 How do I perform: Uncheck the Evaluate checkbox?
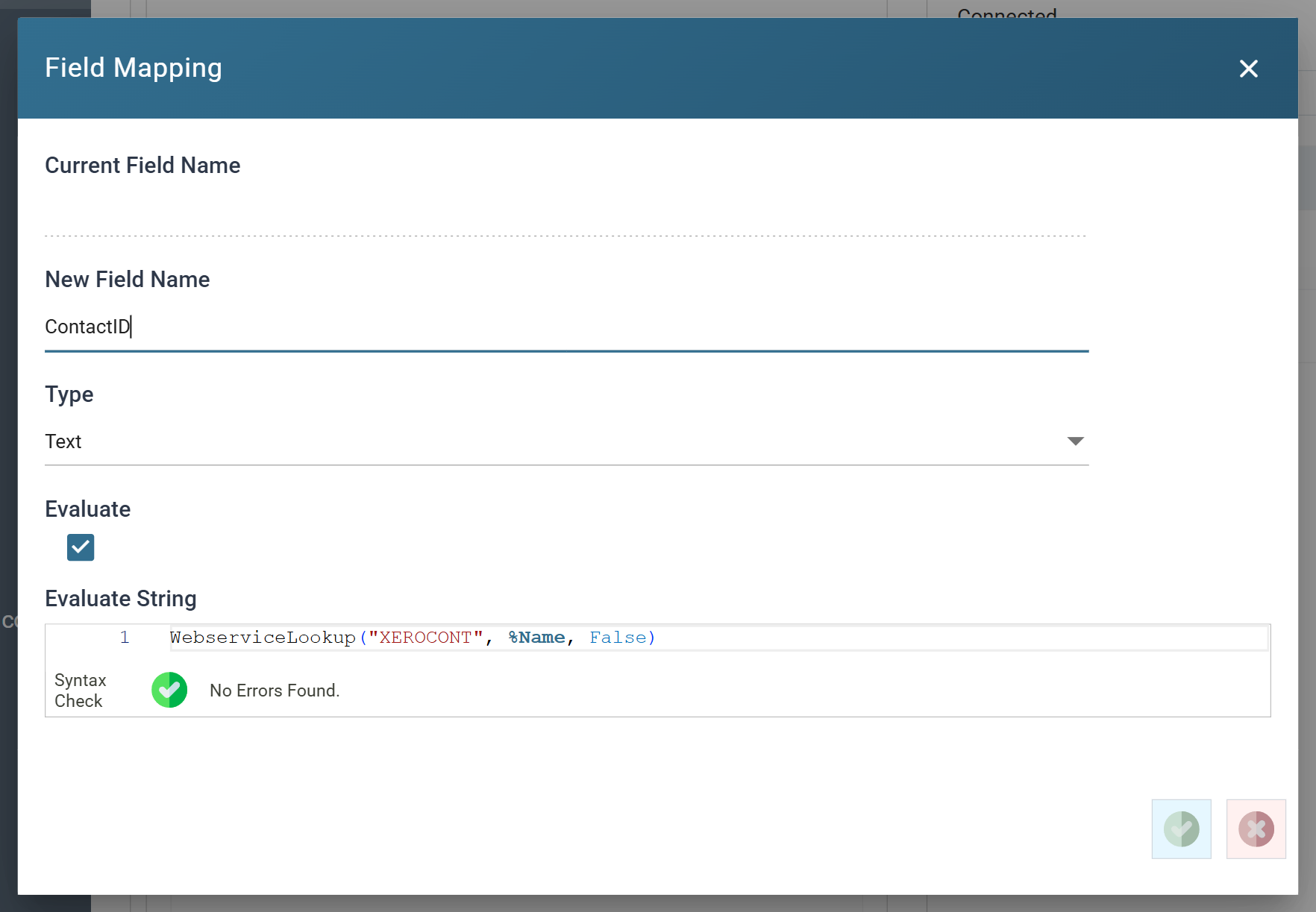(x=81, y=547)
